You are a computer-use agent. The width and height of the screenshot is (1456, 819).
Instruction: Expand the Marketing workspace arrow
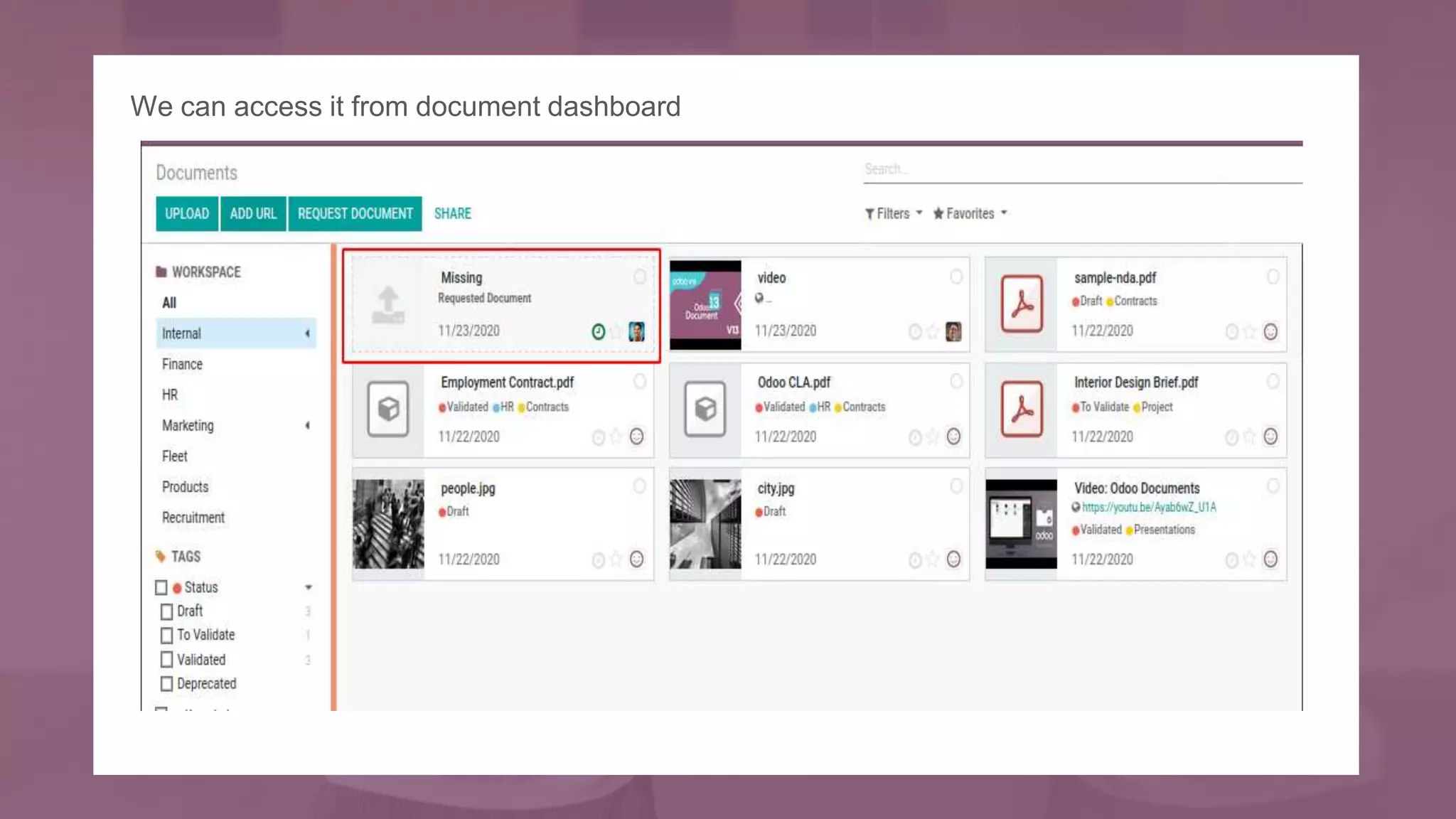[x=307, y=426]
